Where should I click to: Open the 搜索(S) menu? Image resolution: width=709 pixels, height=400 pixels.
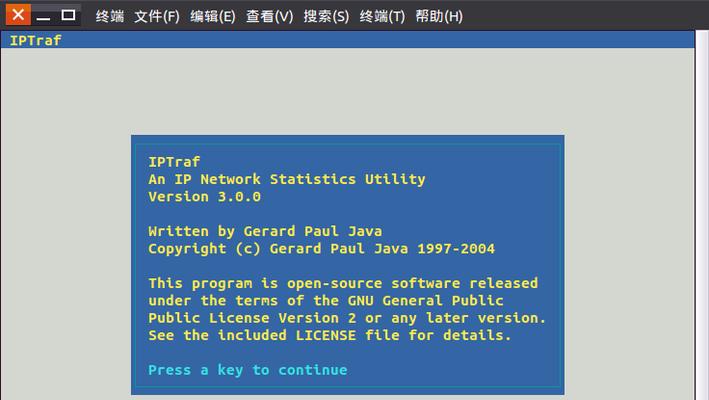326,16
